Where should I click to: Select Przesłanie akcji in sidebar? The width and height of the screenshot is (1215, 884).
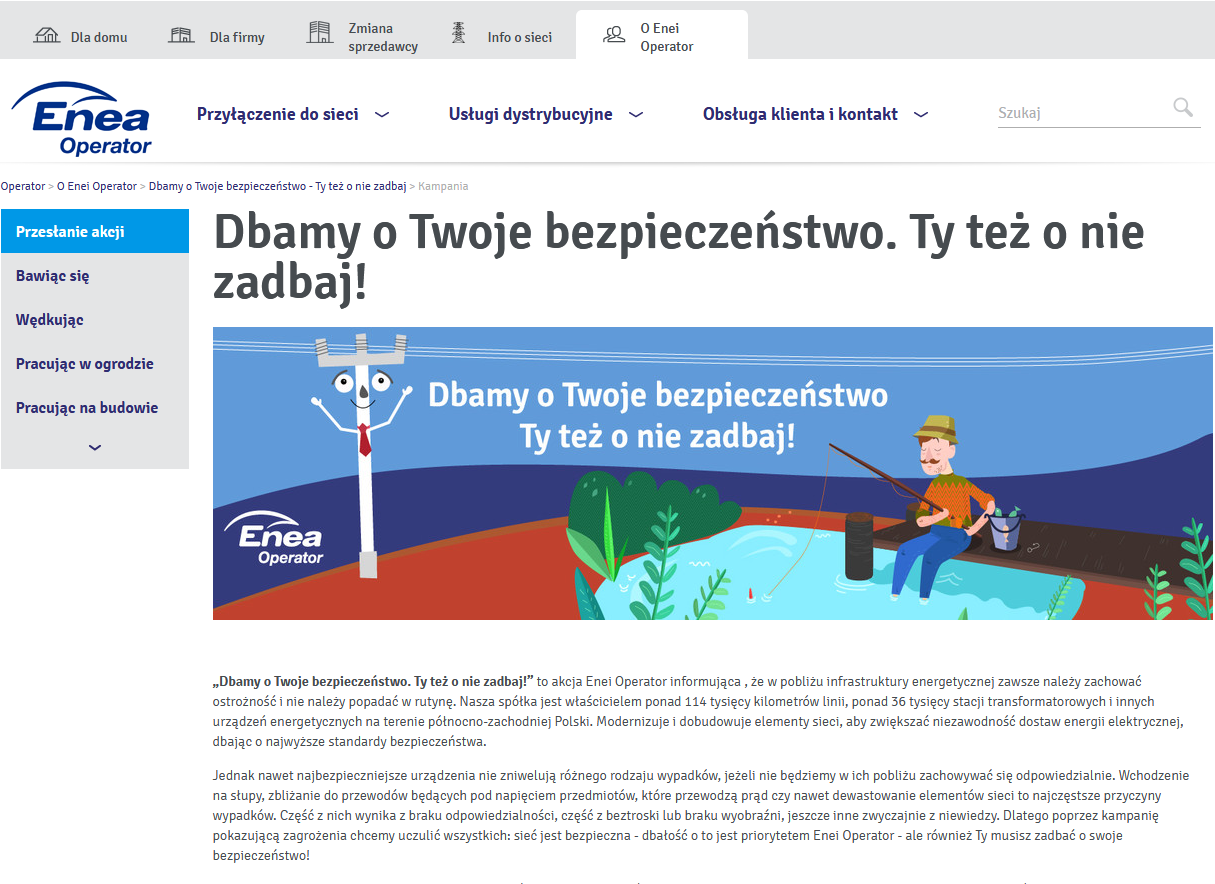click(95, 231)
